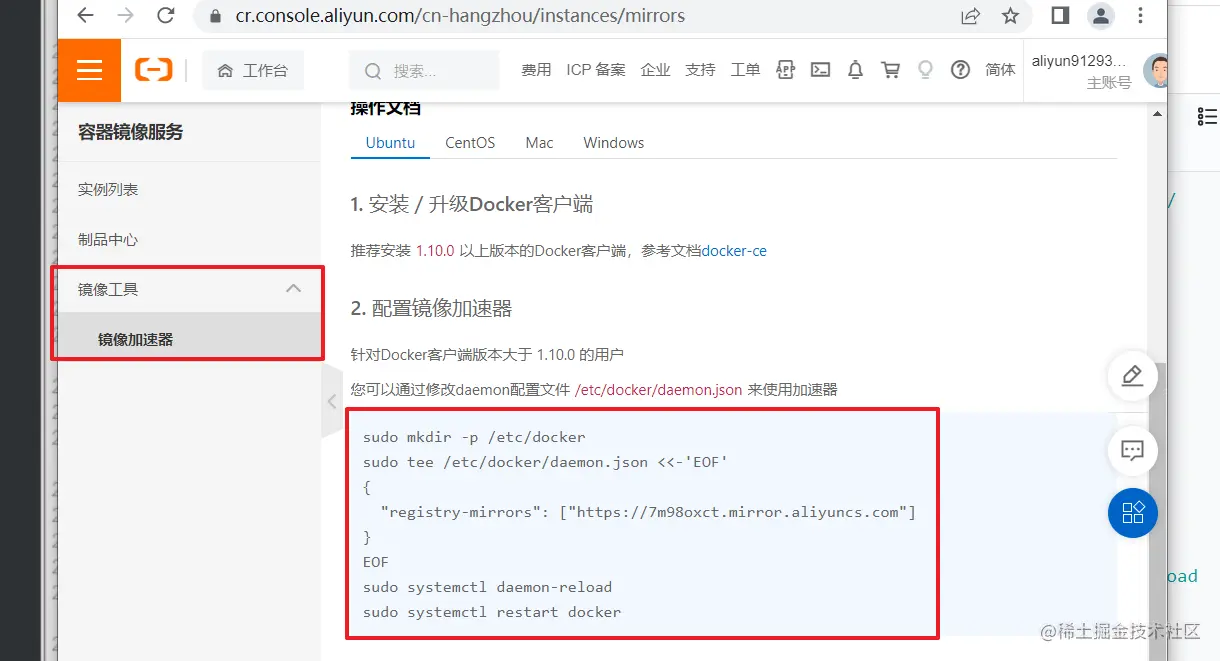Click the user avatar picture
The width and height of the screenshot is (1220, 661).
tap(1156, 71)
